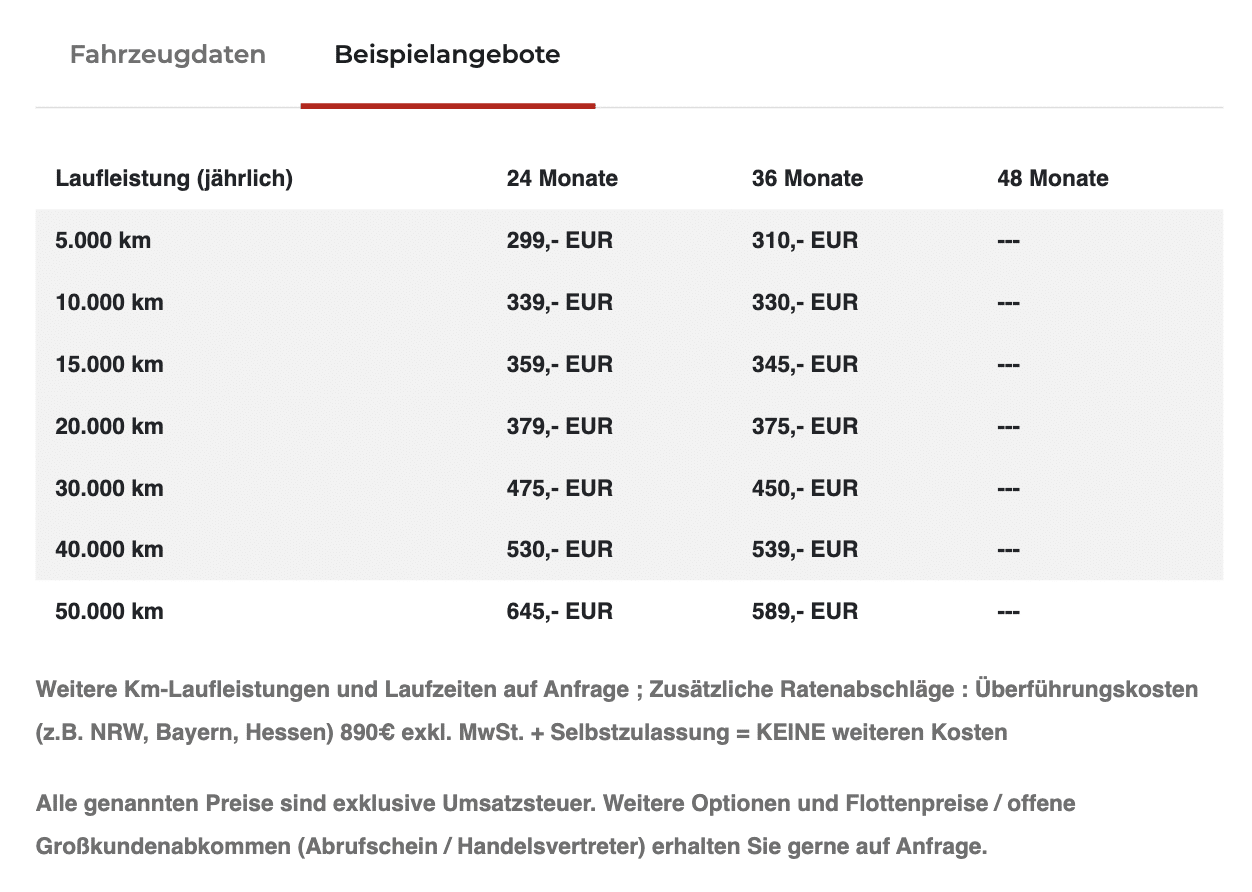Click the 379,- EUR price cell
Image resolution: width=1252 pixels, height=892 pixels.
[x=560, y=427]
